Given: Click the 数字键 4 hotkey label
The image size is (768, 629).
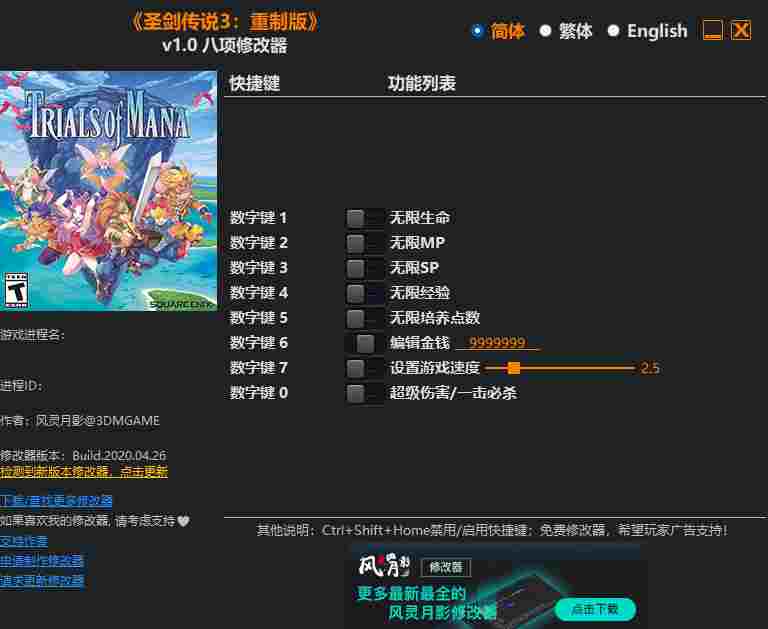Looking at the screenshot, I should 259,292.
